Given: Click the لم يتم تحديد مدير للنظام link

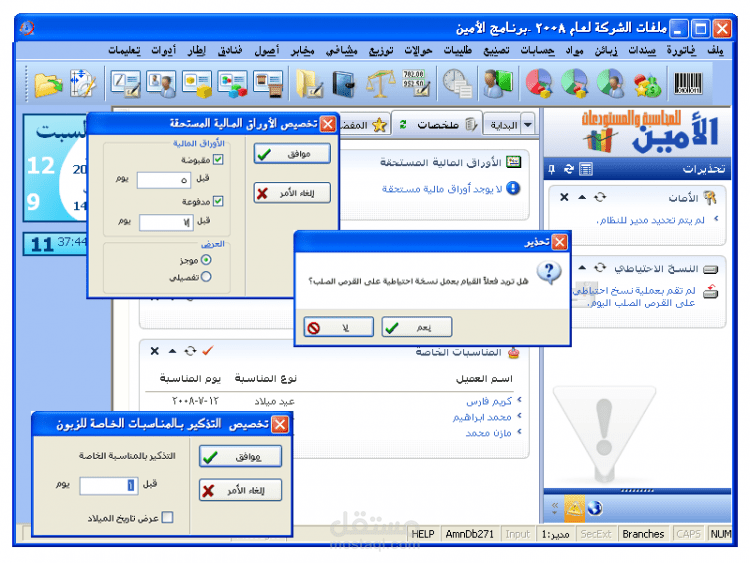Looking at the screenshot, I should coord(651,220).
